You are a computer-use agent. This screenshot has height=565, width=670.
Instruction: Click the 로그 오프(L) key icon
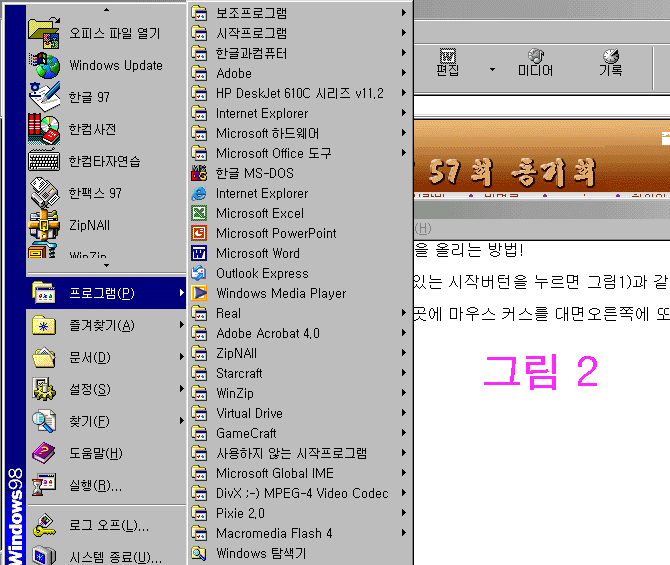point(44,526)
